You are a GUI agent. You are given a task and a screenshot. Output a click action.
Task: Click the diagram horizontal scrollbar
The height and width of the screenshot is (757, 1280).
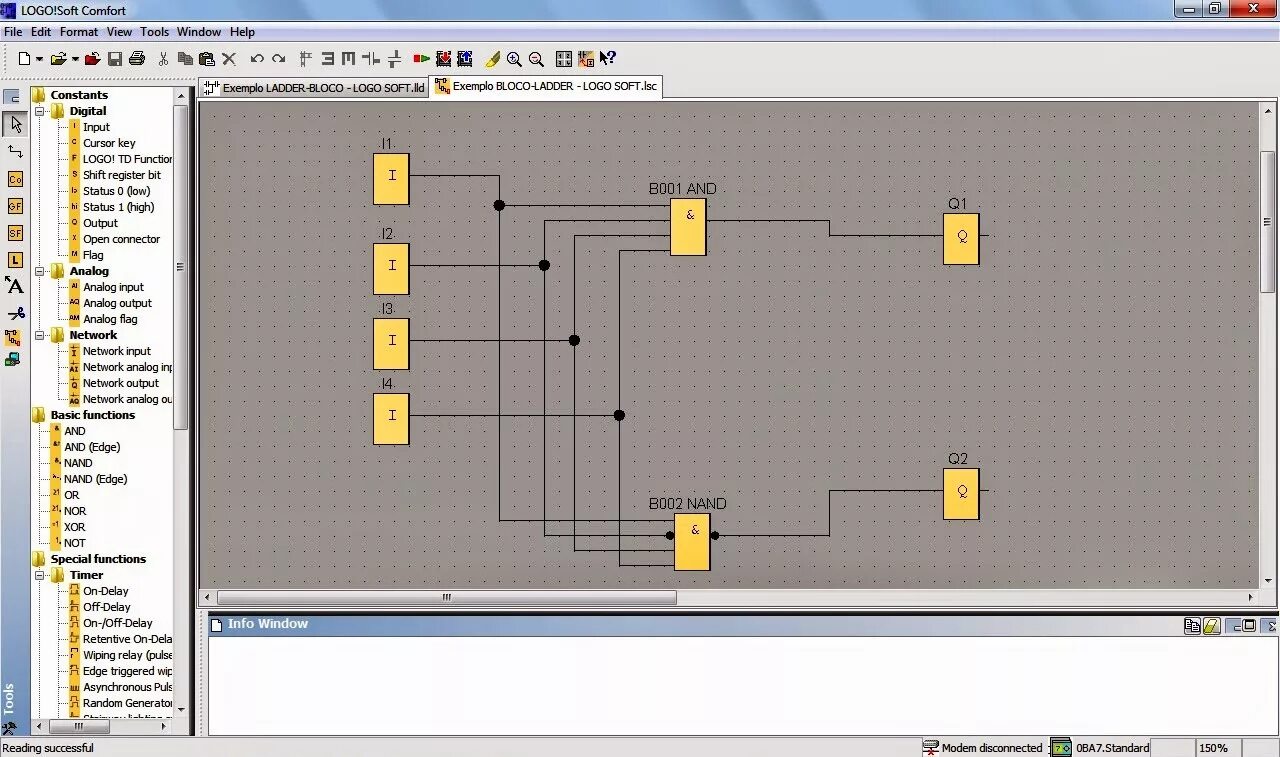(x=446, y=597)
